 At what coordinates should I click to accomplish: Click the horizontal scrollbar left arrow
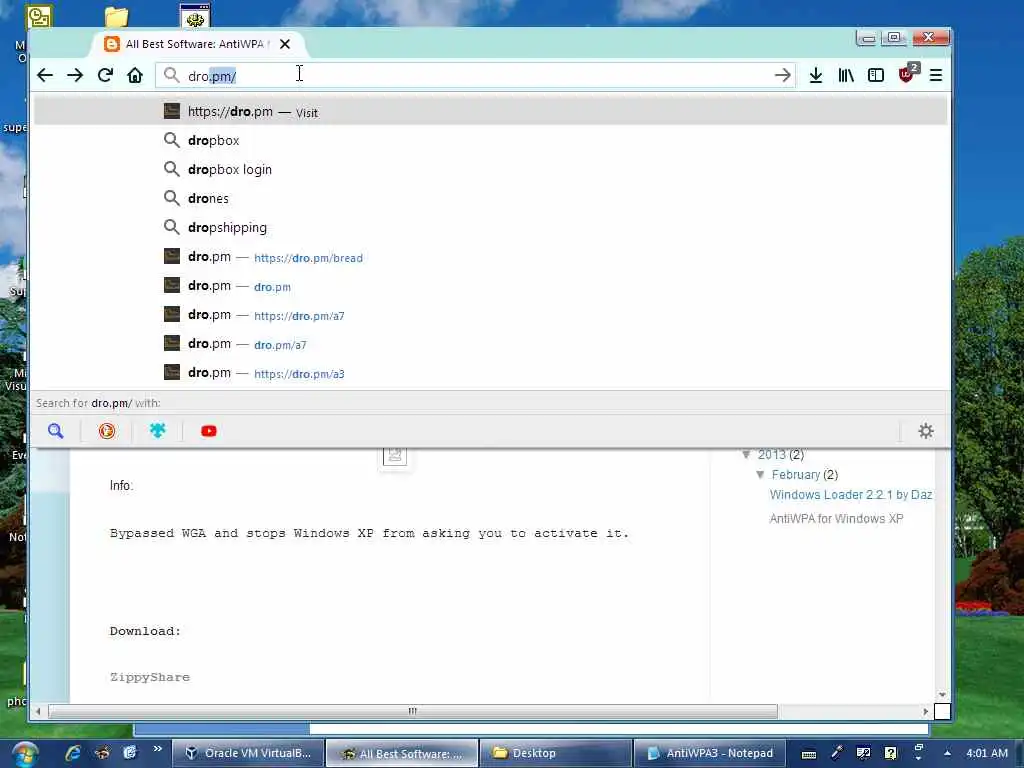click(x=38, y=711)
